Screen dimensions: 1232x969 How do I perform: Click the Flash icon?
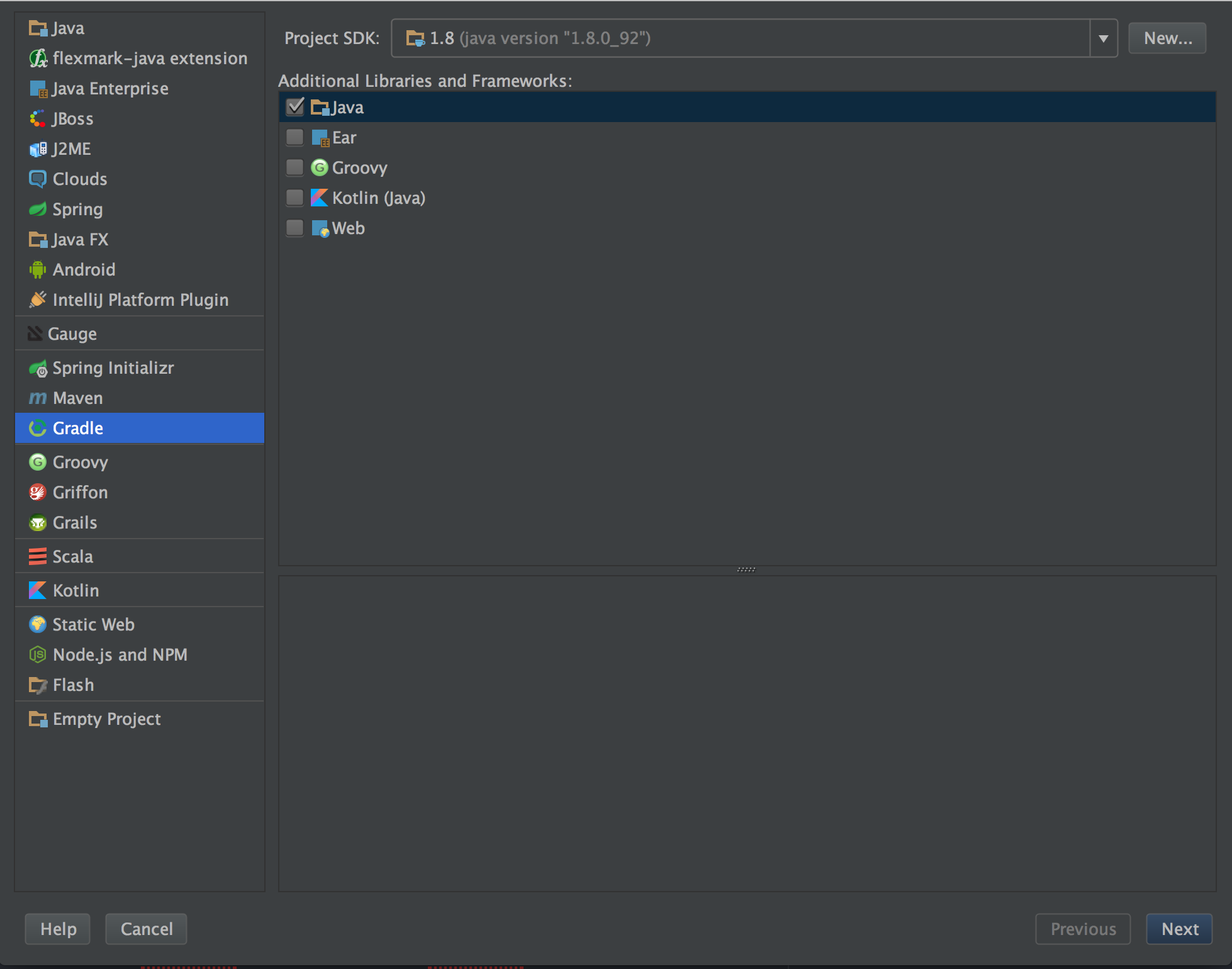tap(38, 685)
